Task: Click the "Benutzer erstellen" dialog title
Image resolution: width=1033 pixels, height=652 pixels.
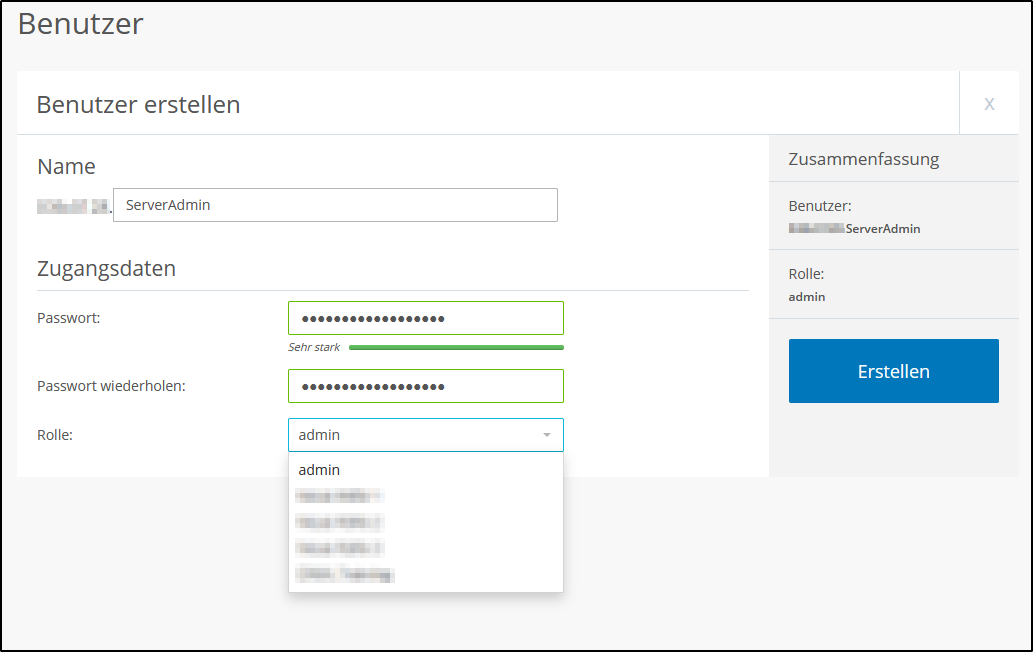Action: 137,103
